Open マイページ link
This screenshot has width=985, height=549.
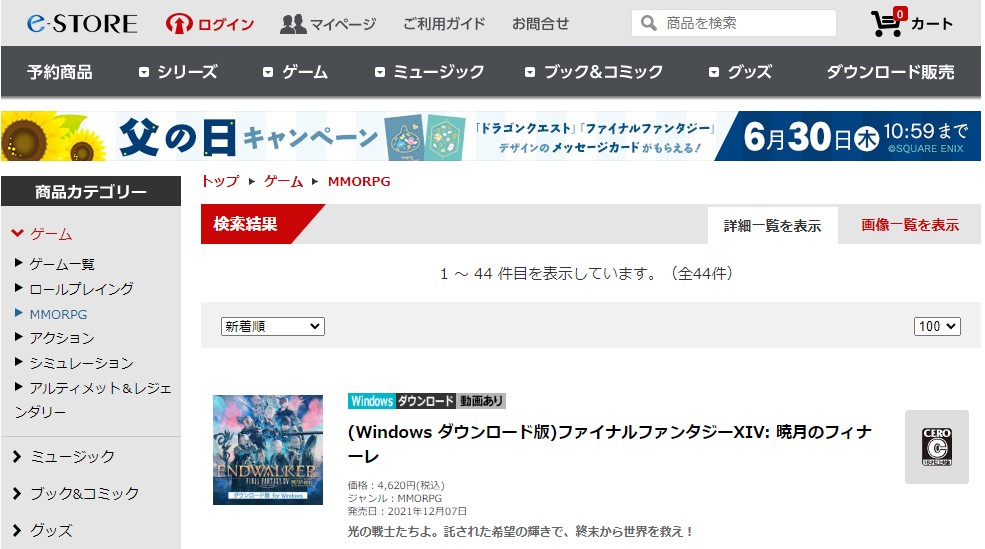[343, 24]
